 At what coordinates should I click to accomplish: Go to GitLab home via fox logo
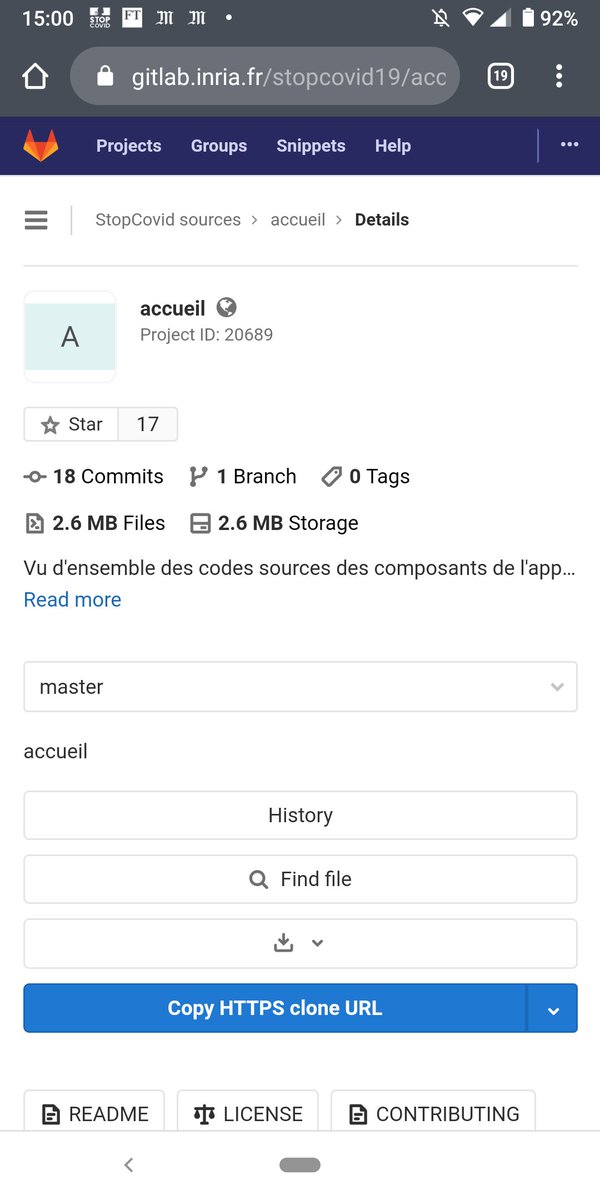[41, 146]
